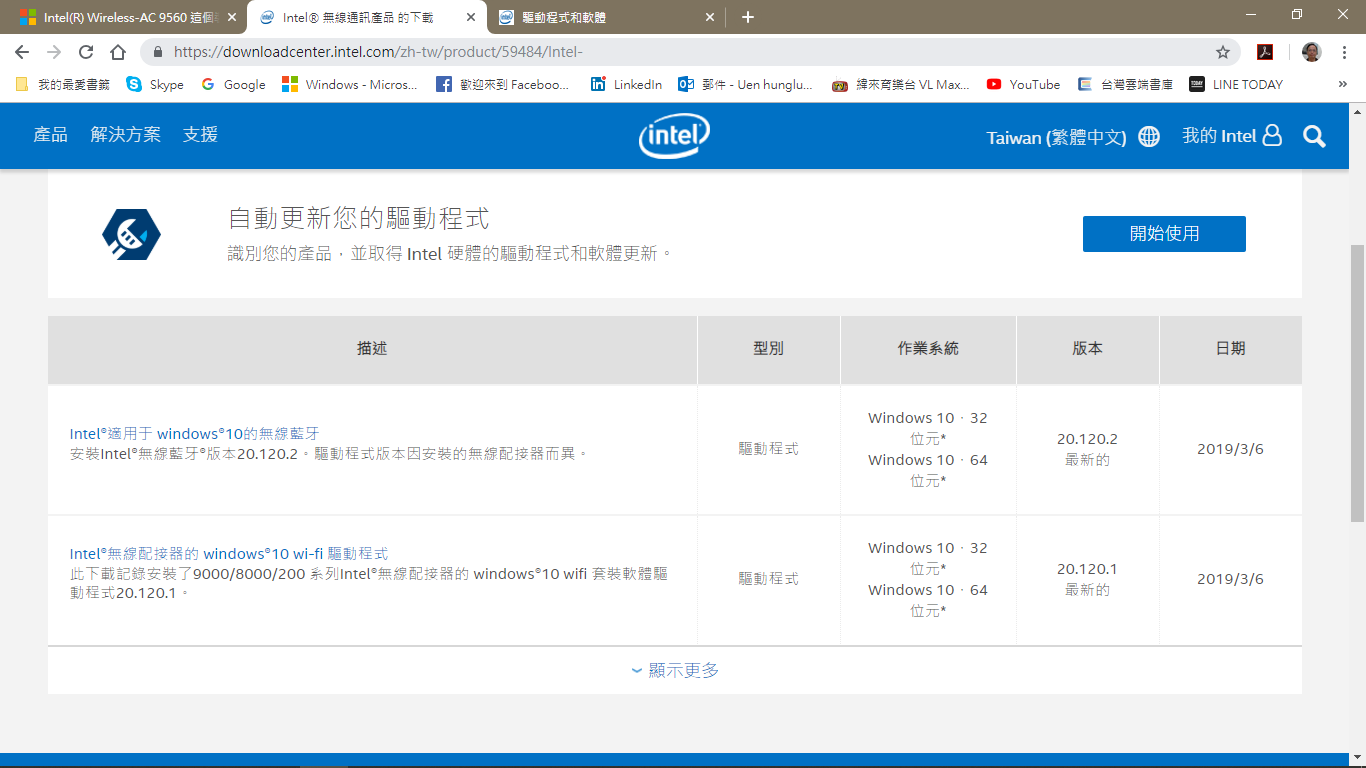Show the hidden bookmarks overflow chevron
The height and width of the screenshot is (768, 1366).
tap(1343, 85)
